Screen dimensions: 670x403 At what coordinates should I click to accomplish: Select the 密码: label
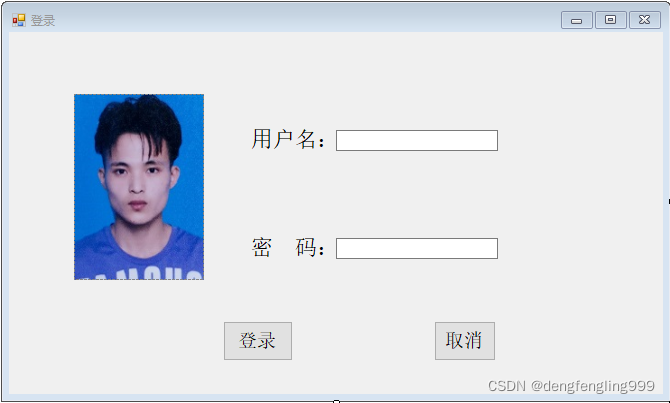pyautogui.click(x=288, y=247)
